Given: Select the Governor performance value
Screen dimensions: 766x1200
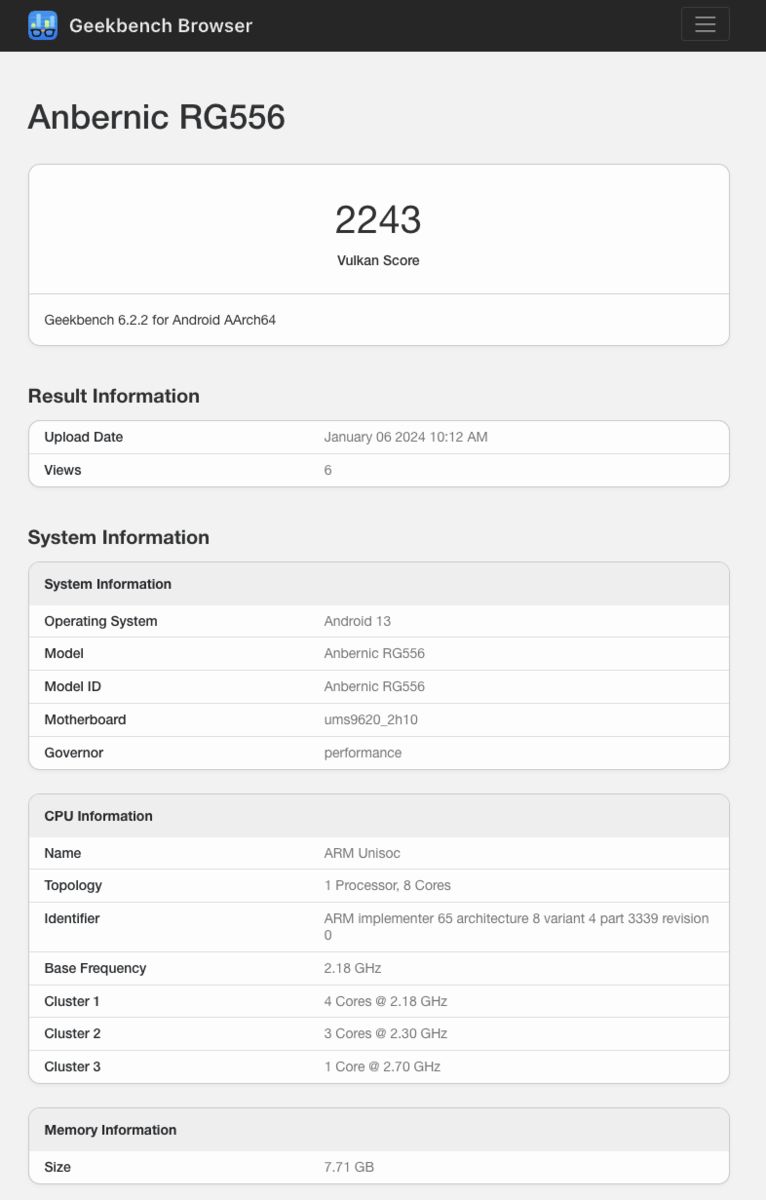Looking at the screenshot, I should point(363,753).
